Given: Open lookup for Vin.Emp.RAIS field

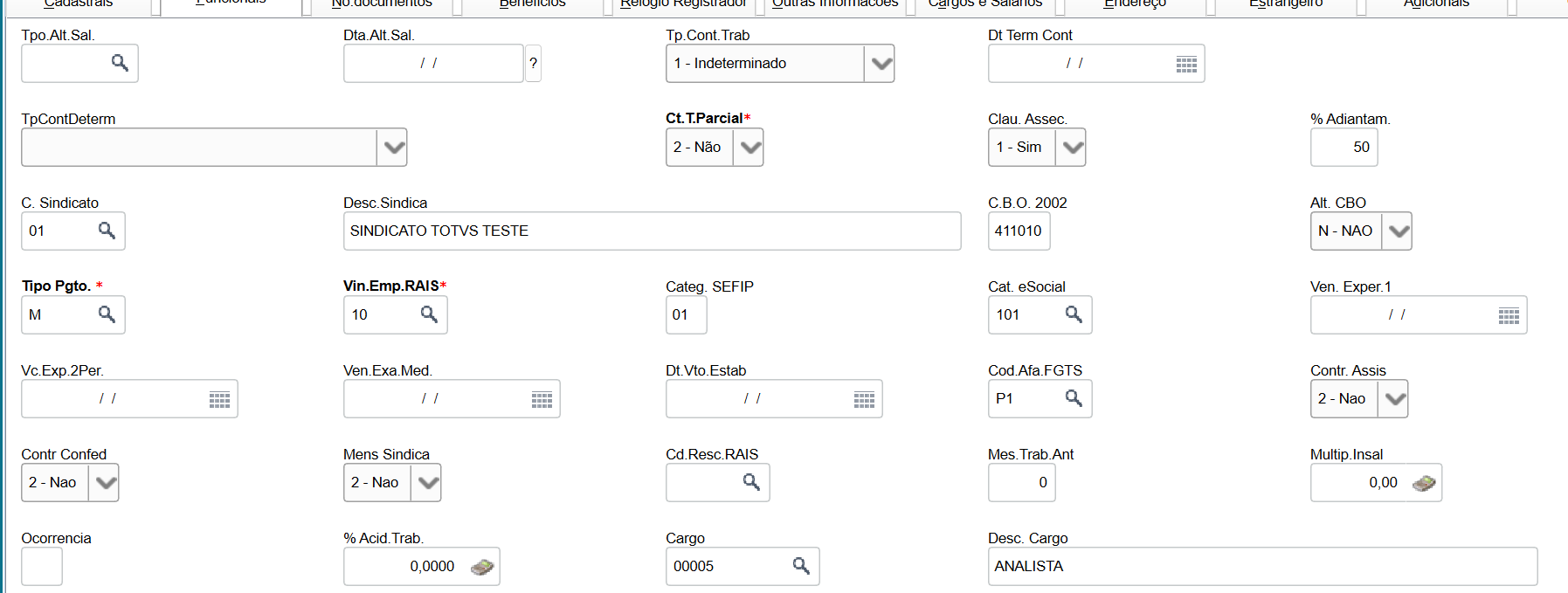Looking at the screenshot, I should pyautogui.click(x=429, y=314).
